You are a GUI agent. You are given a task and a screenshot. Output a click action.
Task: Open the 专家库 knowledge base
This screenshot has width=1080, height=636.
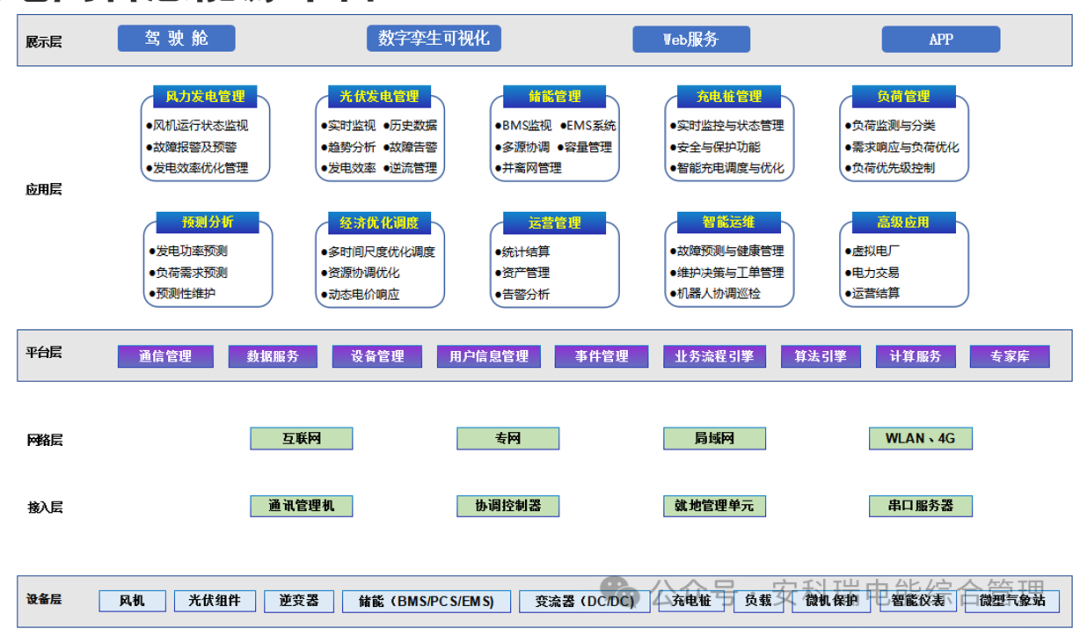1009,356
